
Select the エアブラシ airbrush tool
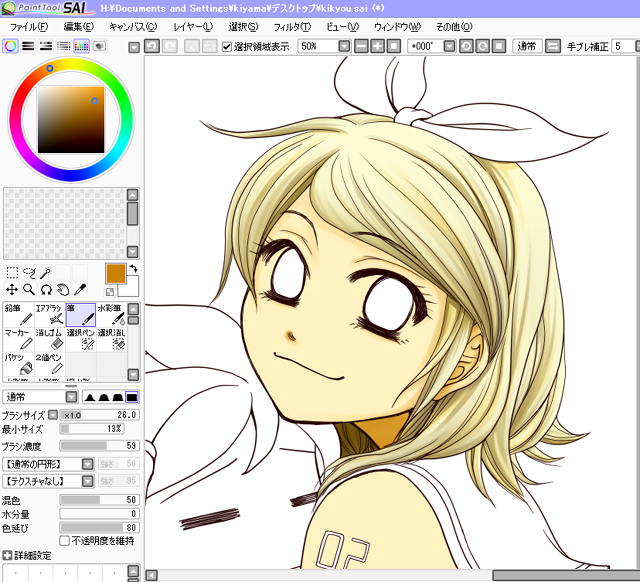click(x=50, y=314)
